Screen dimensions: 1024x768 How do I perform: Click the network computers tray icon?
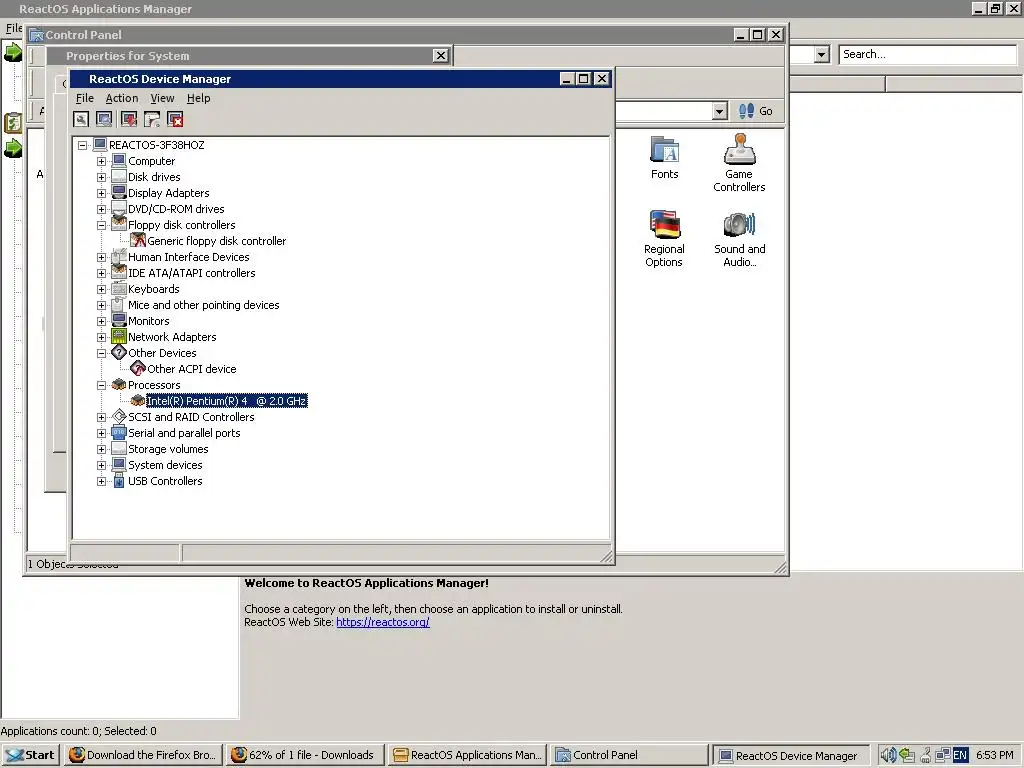click(943, 755)
